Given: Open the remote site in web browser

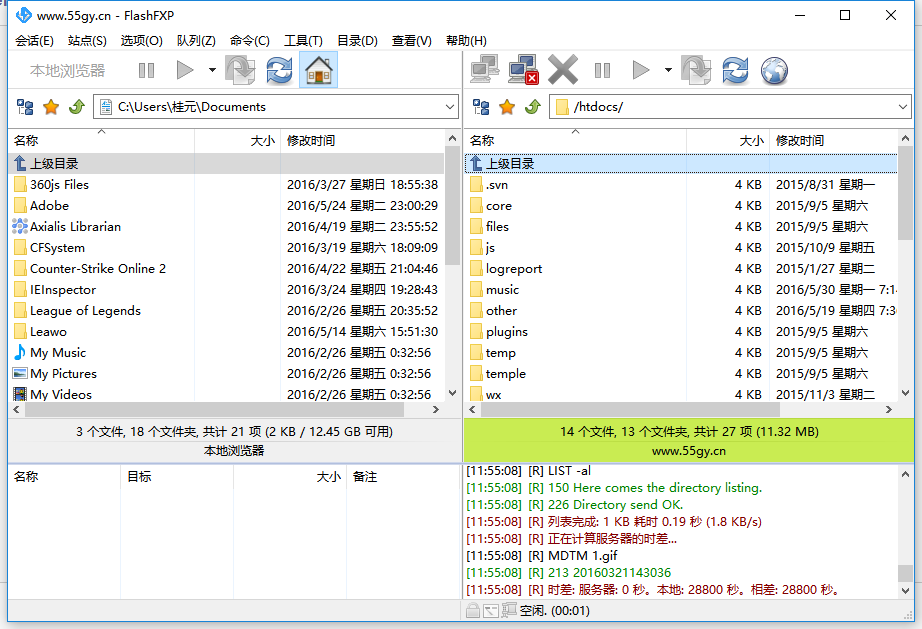Looking at the screenshot, I should pyautogui.click(x=775, y=69).
